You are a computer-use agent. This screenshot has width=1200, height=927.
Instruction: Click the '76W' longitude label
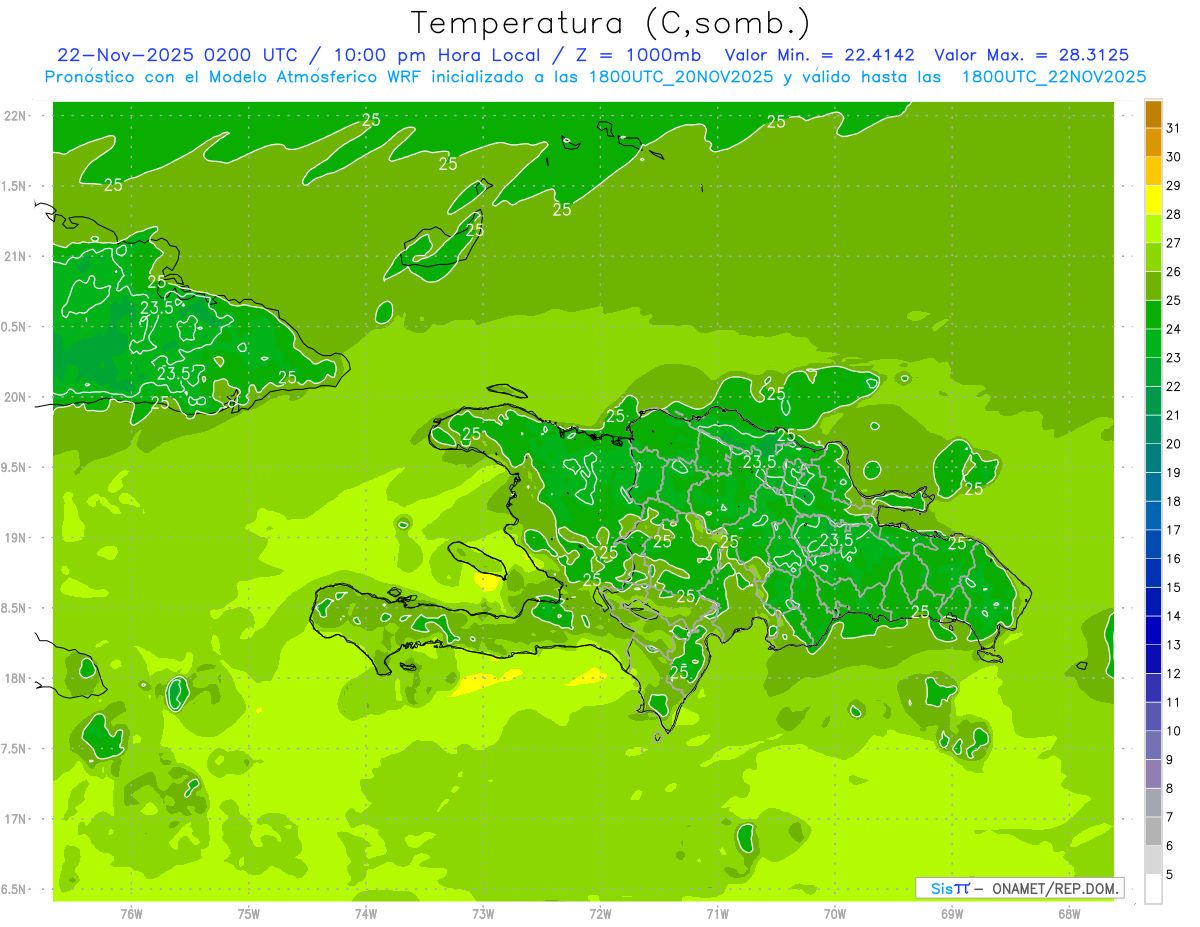click(131, 913)
